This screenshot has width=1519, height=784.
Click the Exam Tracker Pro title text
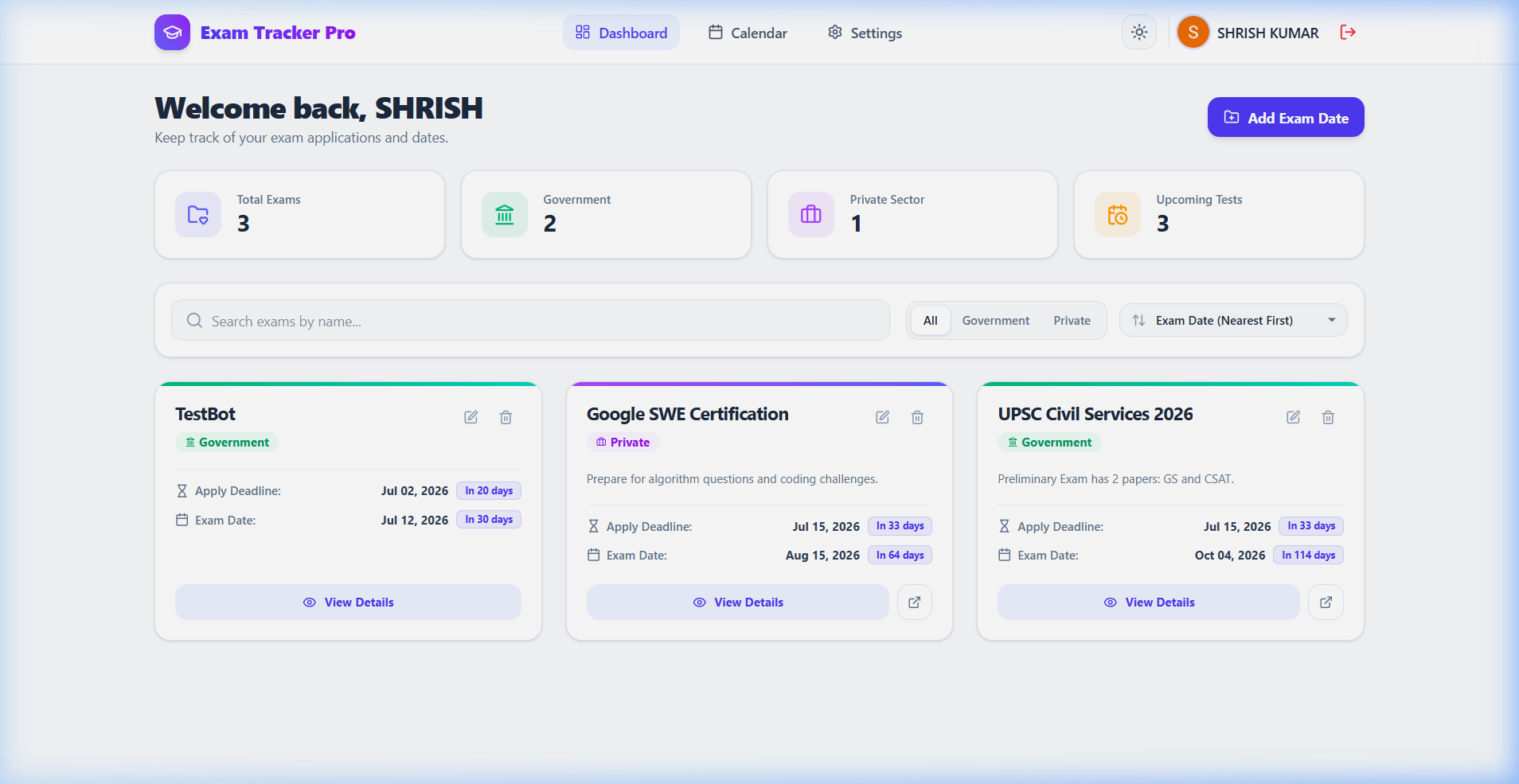[x=278, y=33]
